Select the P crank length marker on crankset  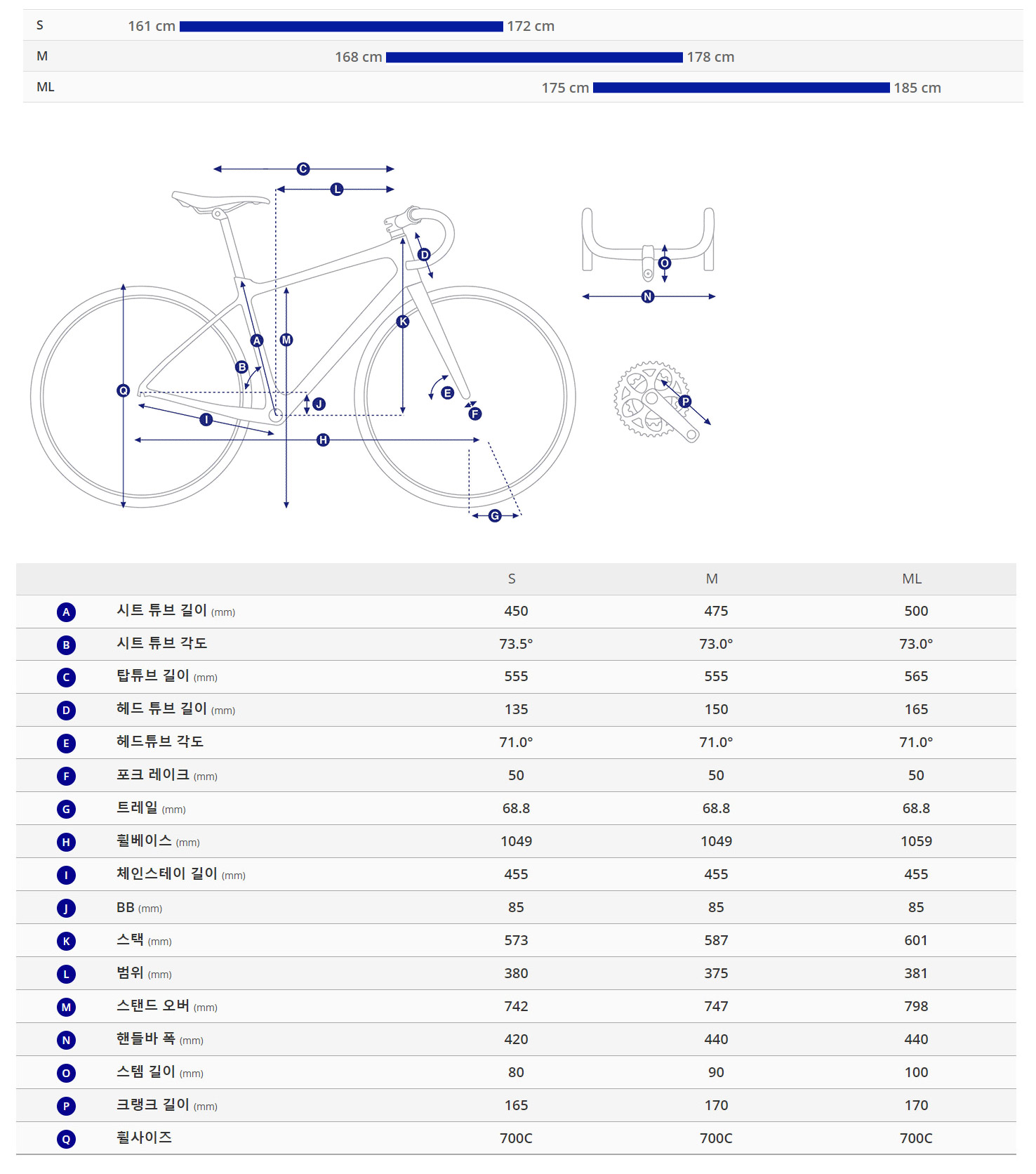tap(685, 402)
